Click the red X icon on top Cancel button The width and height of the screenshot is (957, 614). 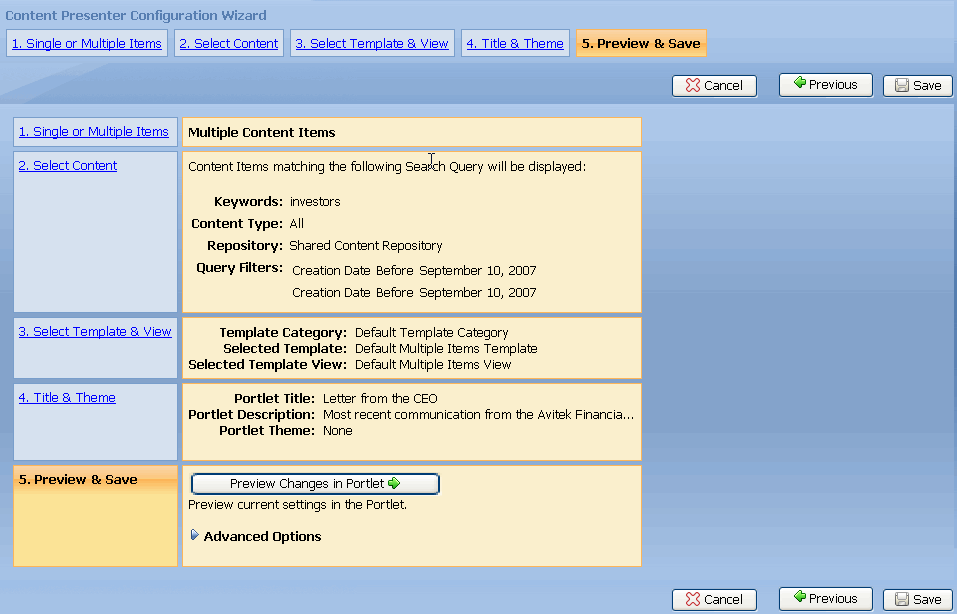point(692,85)
